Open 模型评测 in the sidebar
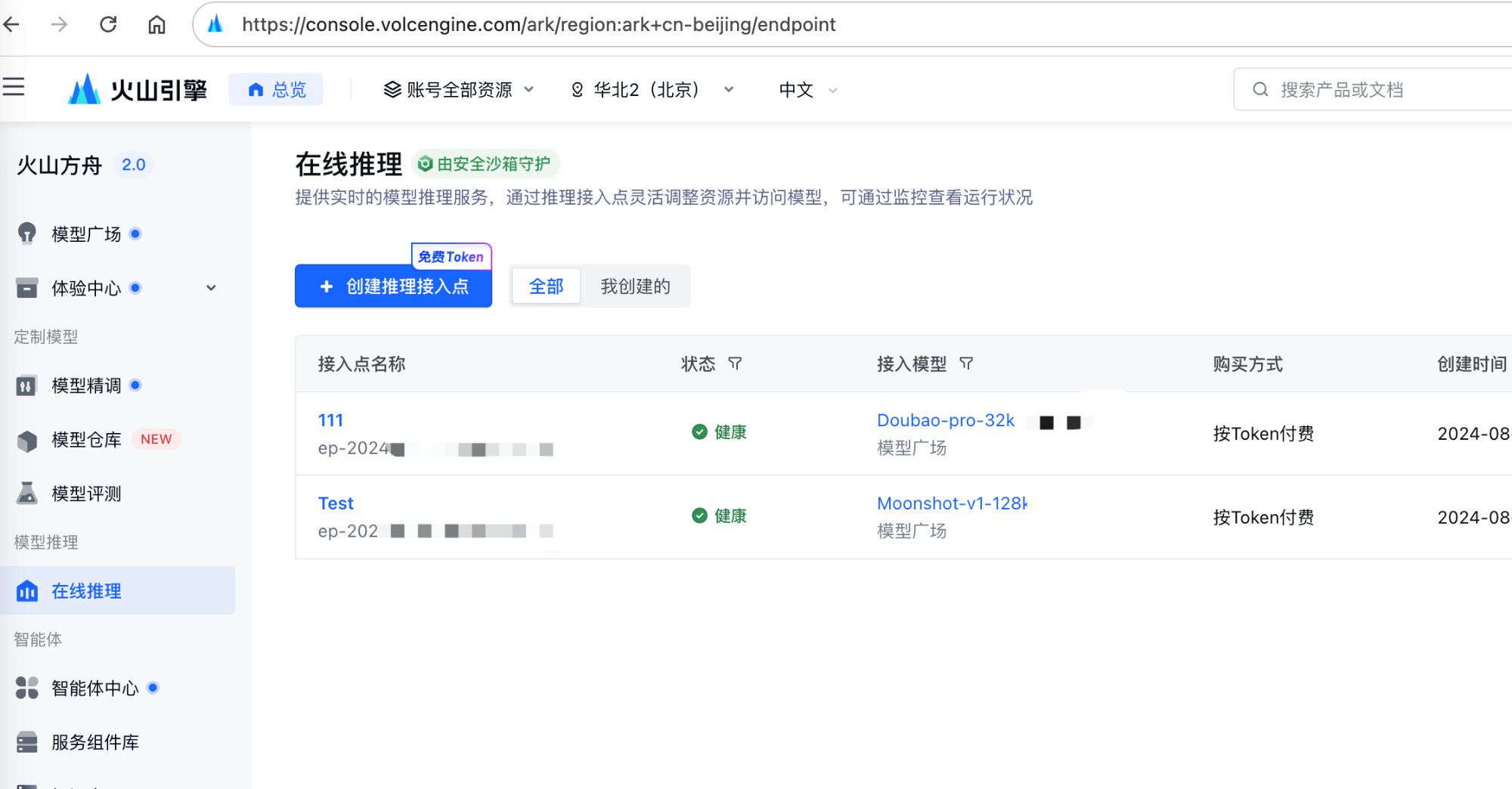The height and width of the screenshot is (789, 1512). (86, 494)
